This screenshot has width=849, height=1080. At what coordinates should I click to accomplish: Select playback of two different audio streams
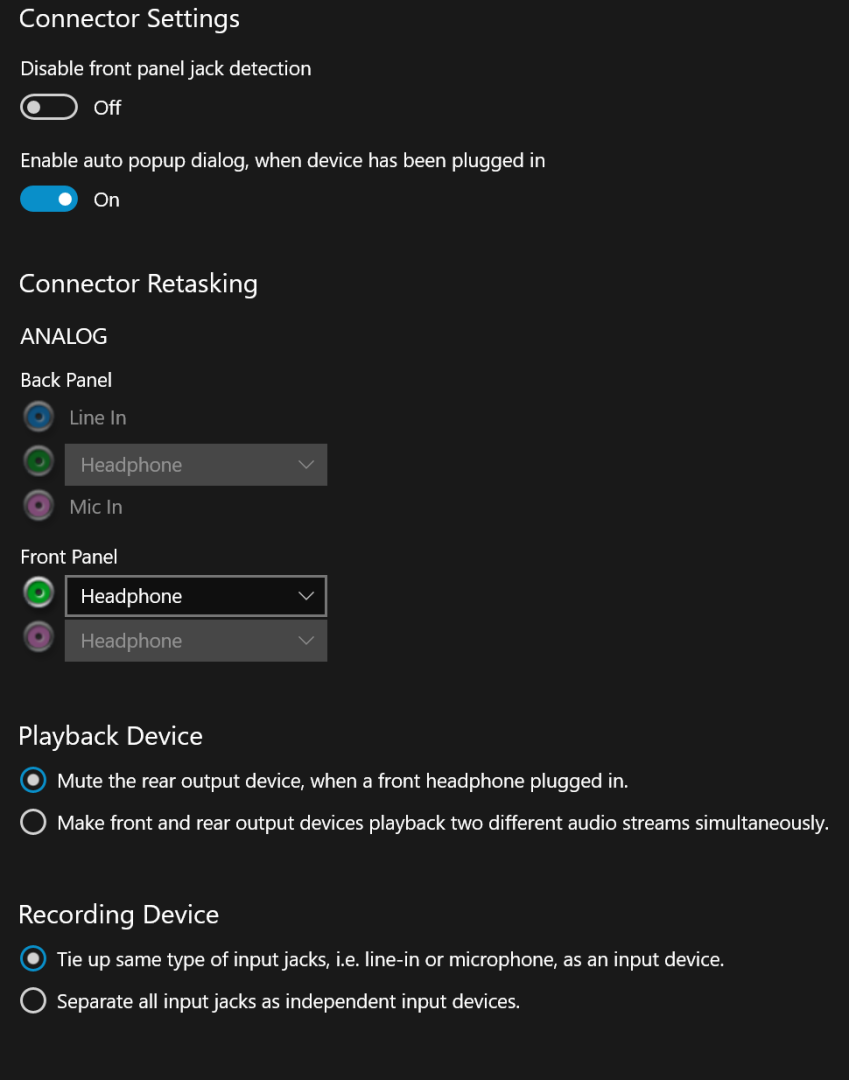coord(33,823)
